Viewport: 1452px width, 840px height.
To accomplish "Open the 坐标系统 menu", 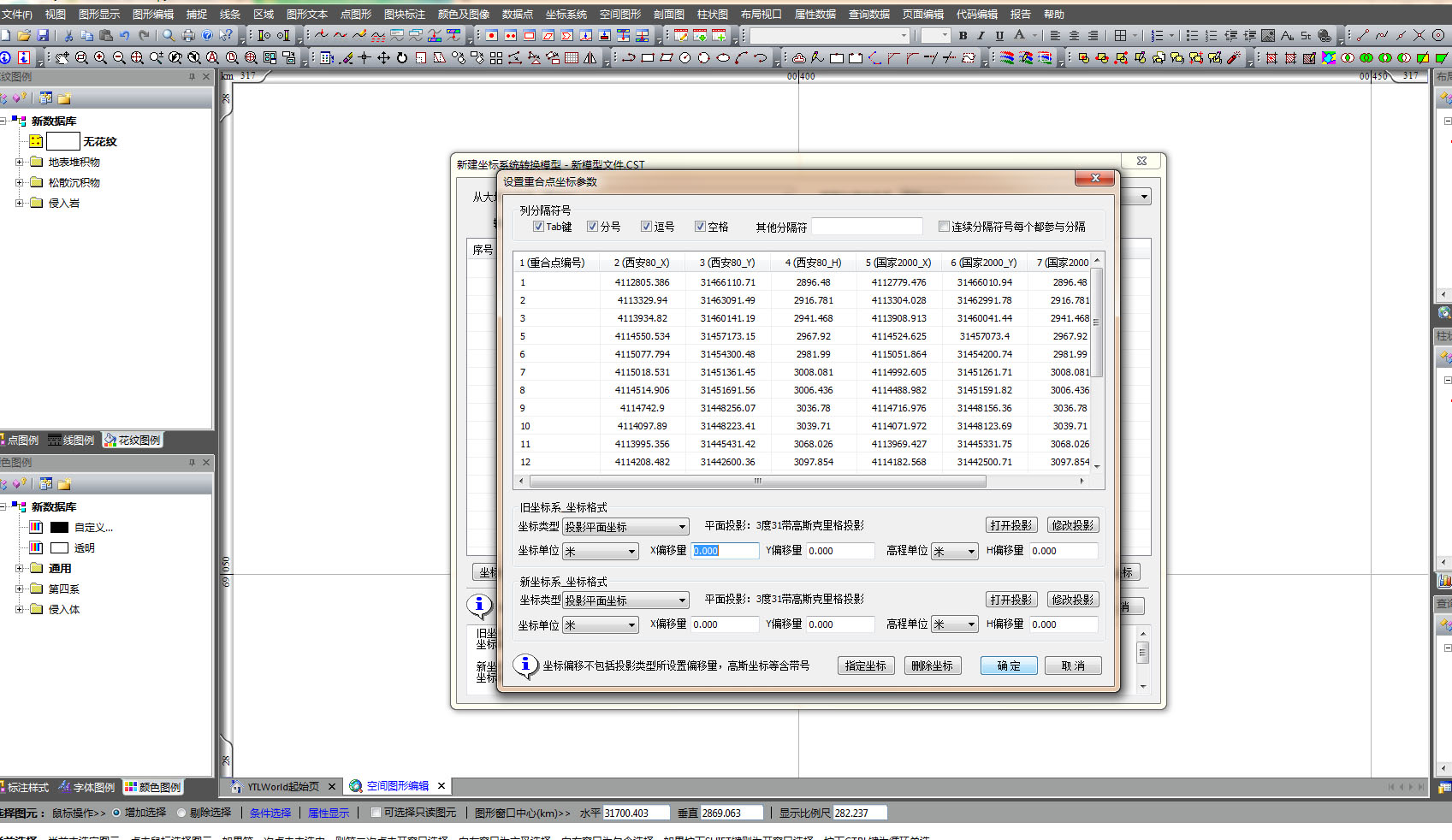I will click(x=566, y=15).
